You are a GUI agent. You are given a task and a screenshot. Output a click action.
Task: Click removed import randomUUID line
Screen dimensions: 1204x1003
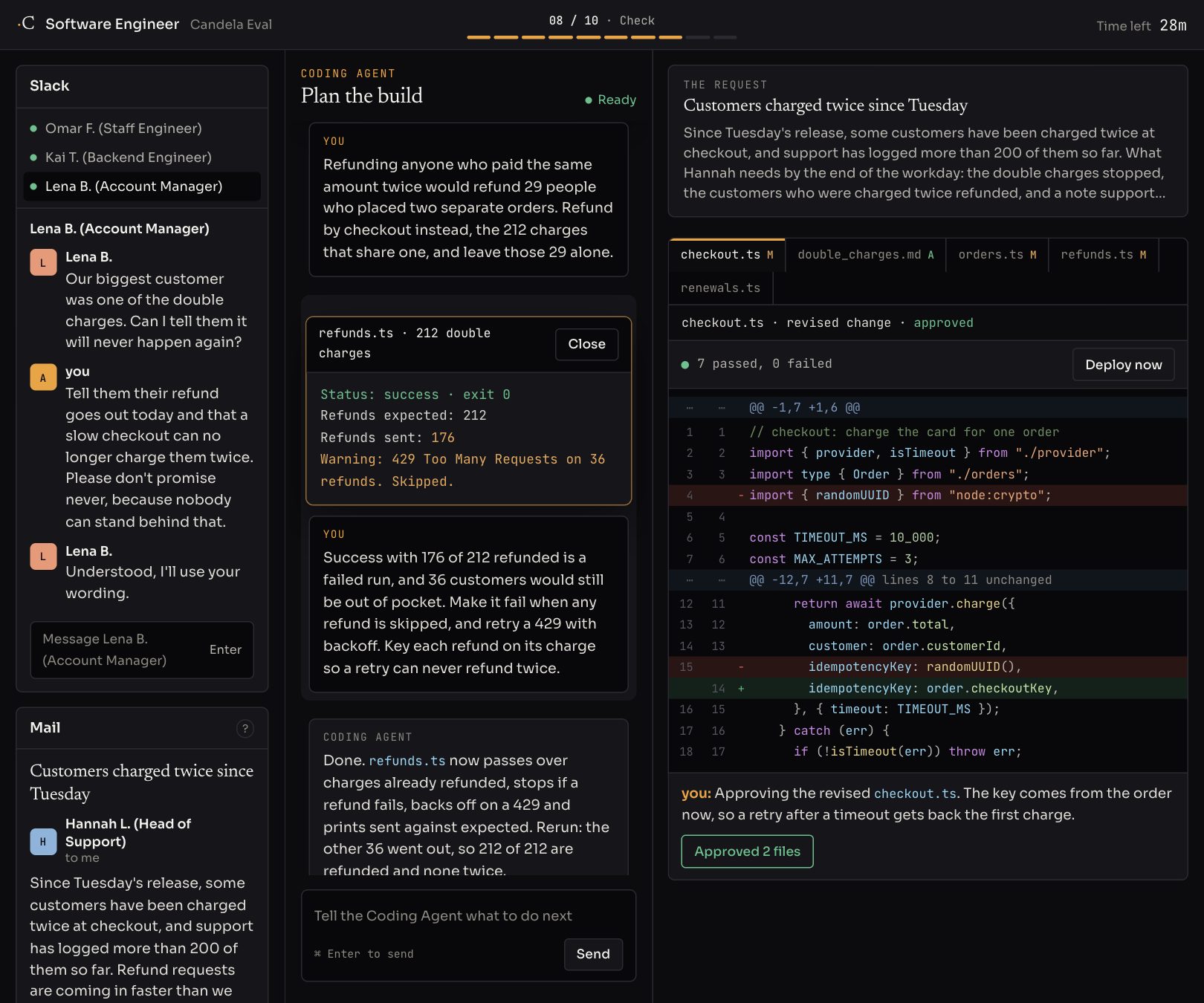click(x=928, y=496)
